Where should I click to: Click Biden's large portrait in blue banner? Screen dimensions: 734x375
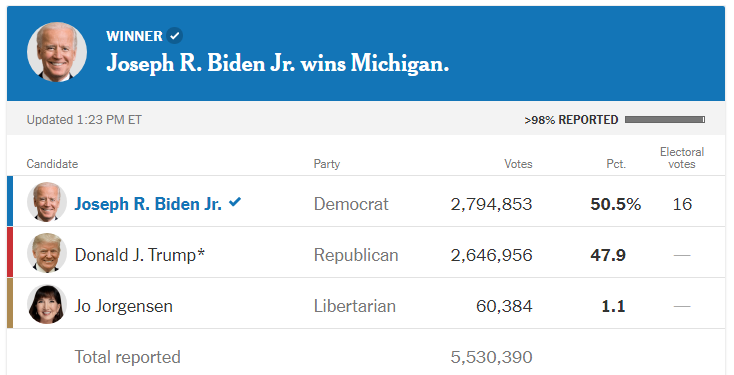[x=57, y=52]
